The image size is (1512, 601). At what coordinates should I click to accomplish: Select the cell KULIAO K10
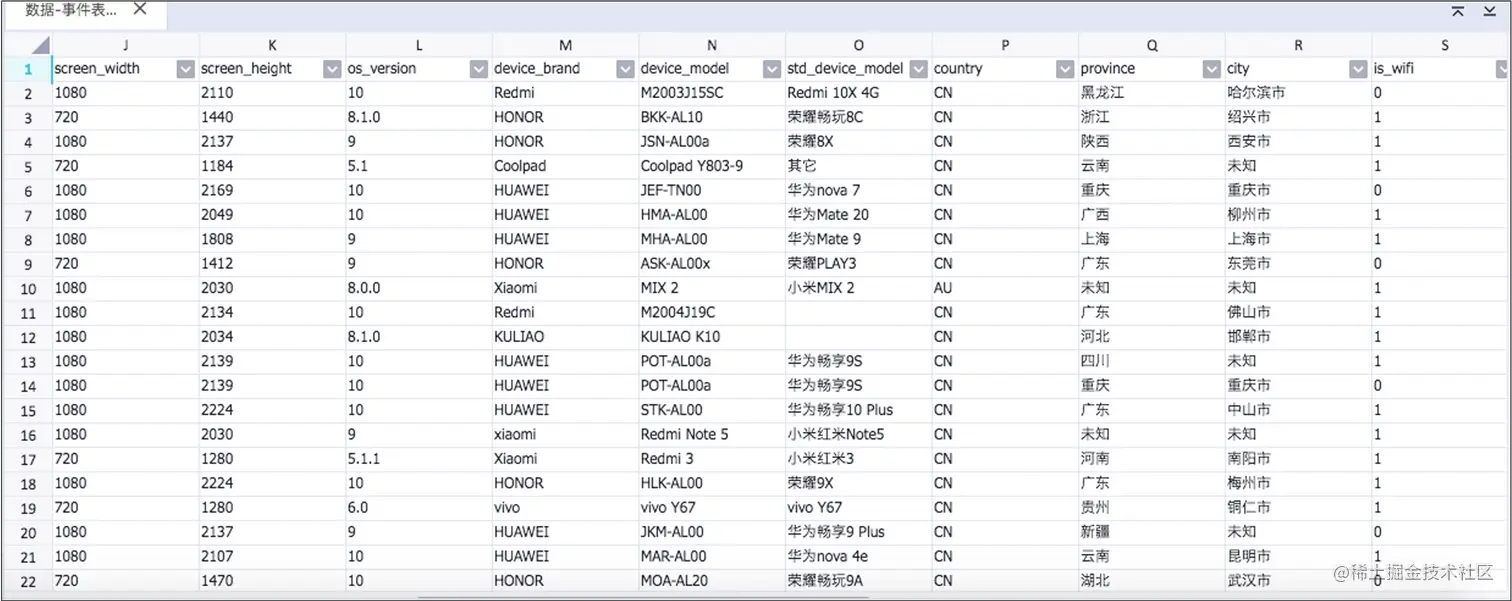click(712, 337)
